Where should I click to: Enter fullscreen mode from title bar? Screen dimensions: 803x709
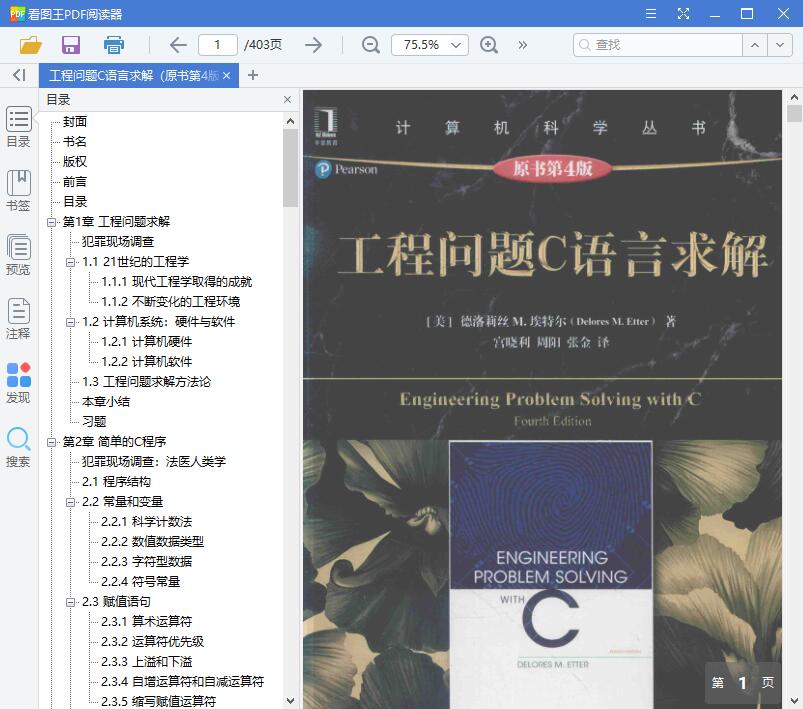(x=683, y=14)
